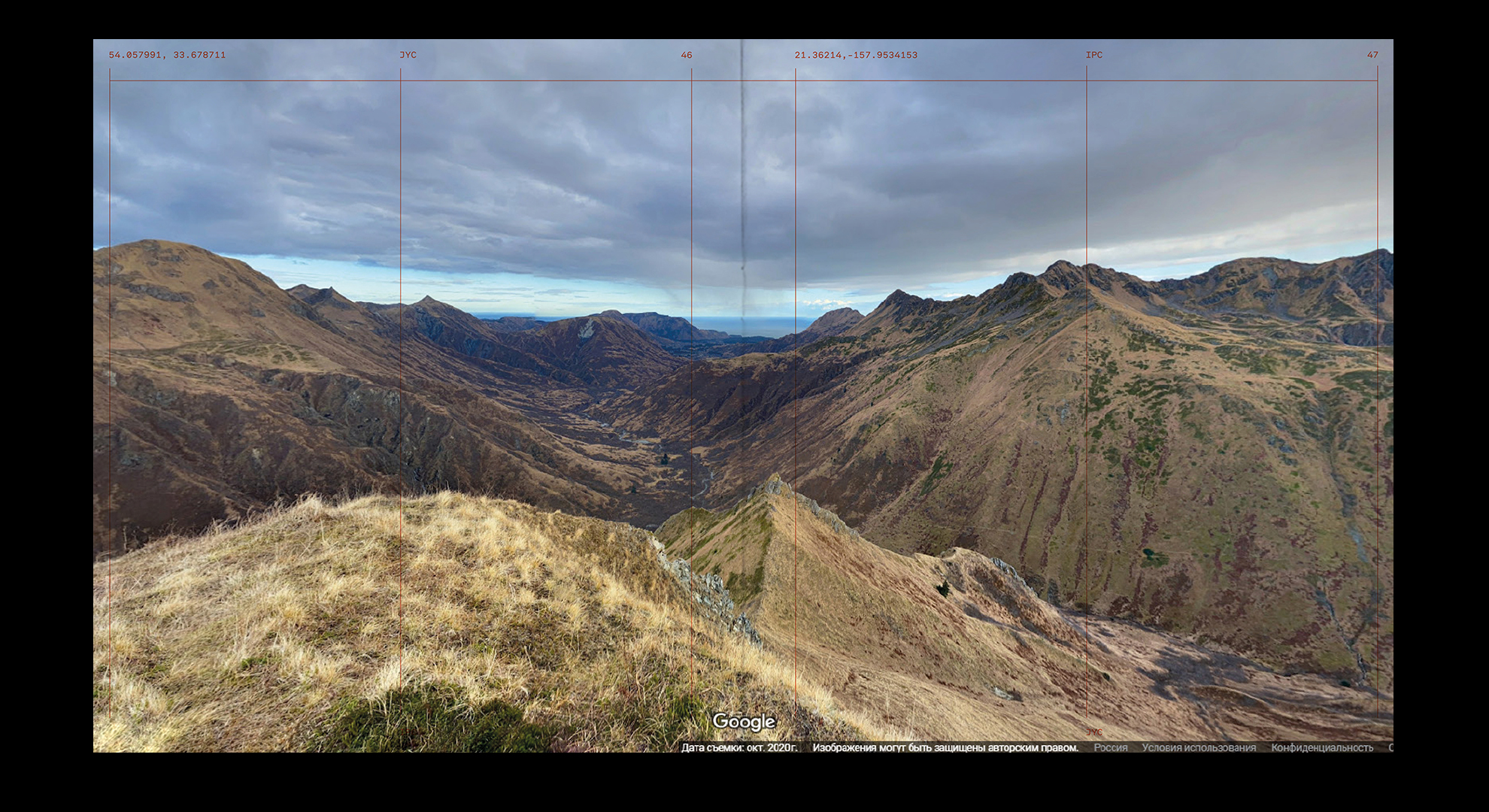This screenshot has height=812, width=1489.
Task: Open the Условия использования link
Action: pyautogui.click(x=1199, y=747)
